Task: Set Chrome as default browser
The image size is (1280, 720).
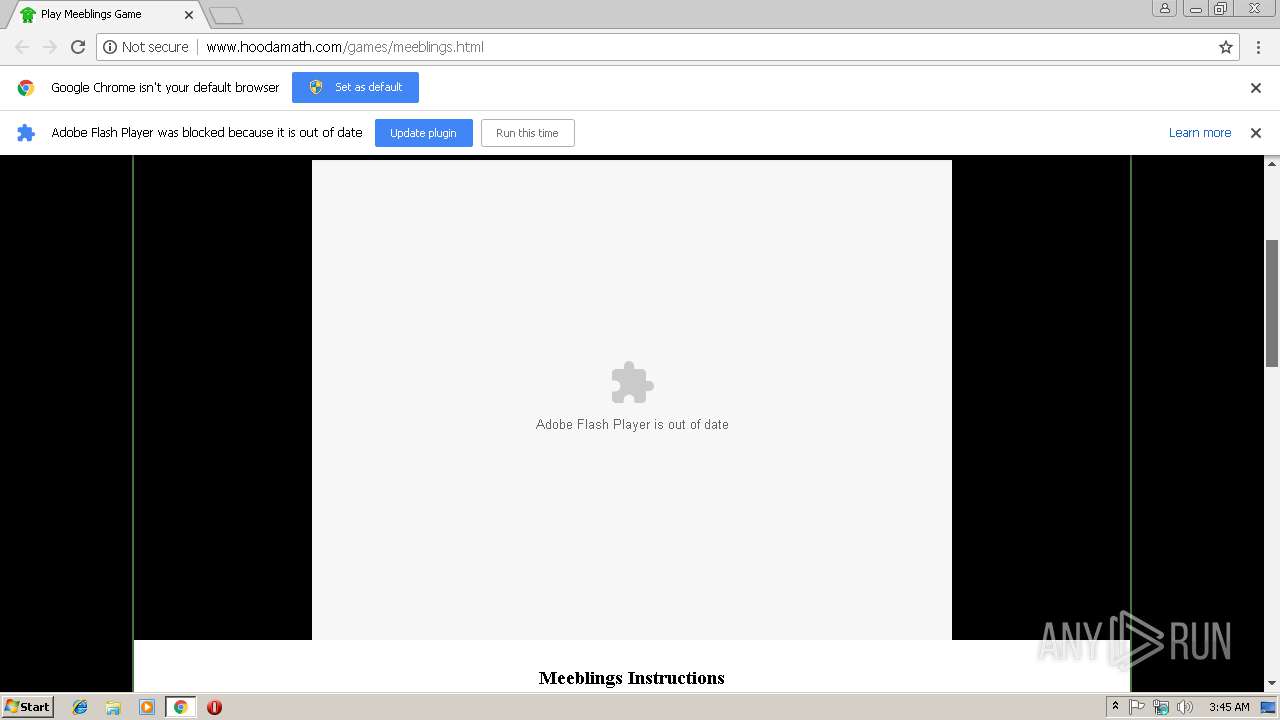Action: click(355, 87)
